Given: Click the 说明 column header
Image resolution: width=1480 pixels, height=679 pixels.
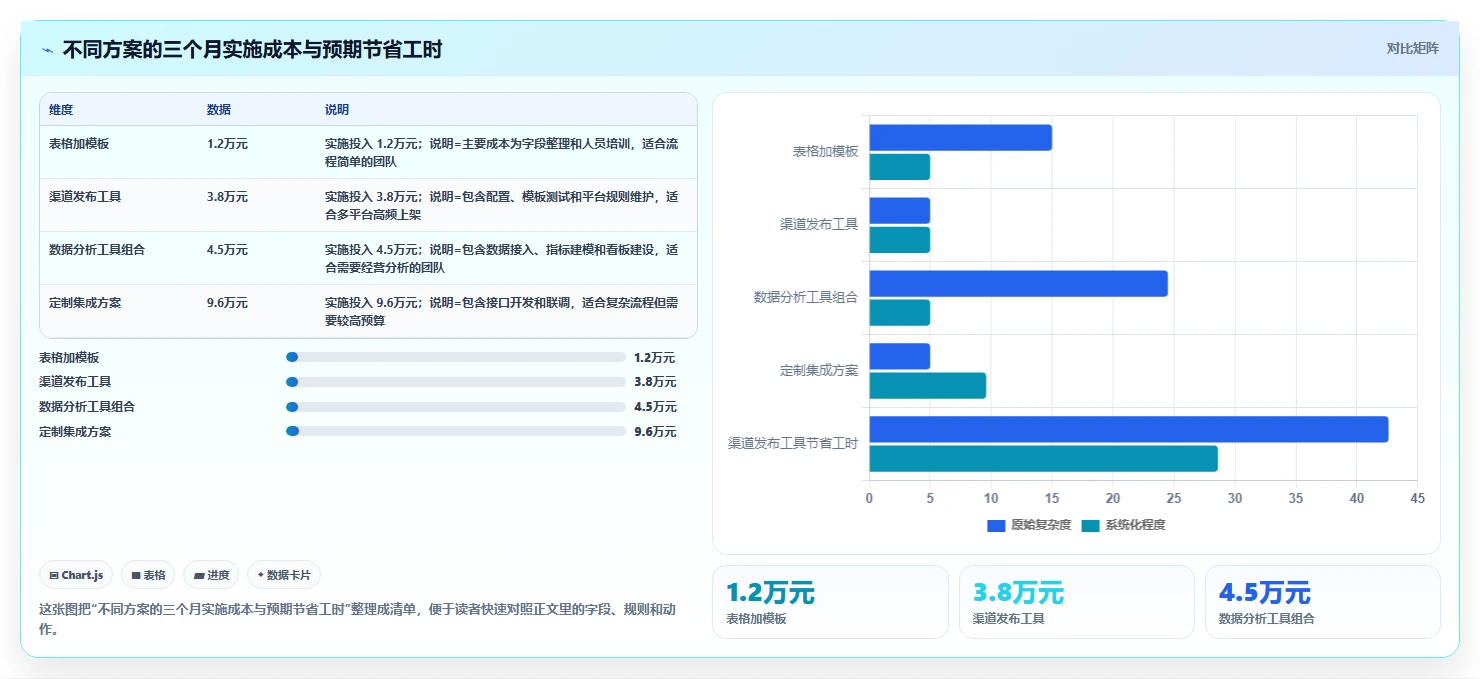Looking at the screenshot, I should 337,110.
